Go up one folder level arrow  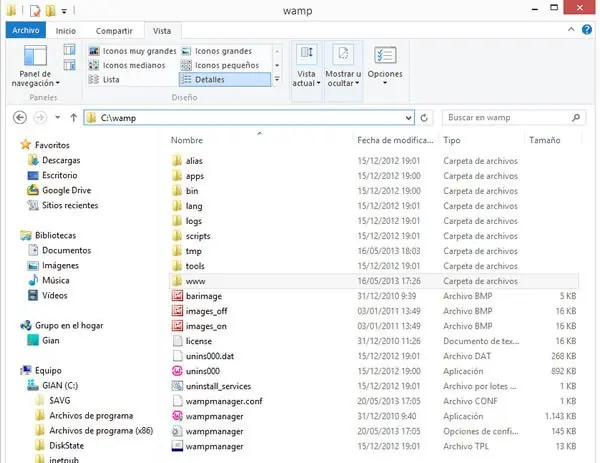pyautogui.click(x=73, y=117)
